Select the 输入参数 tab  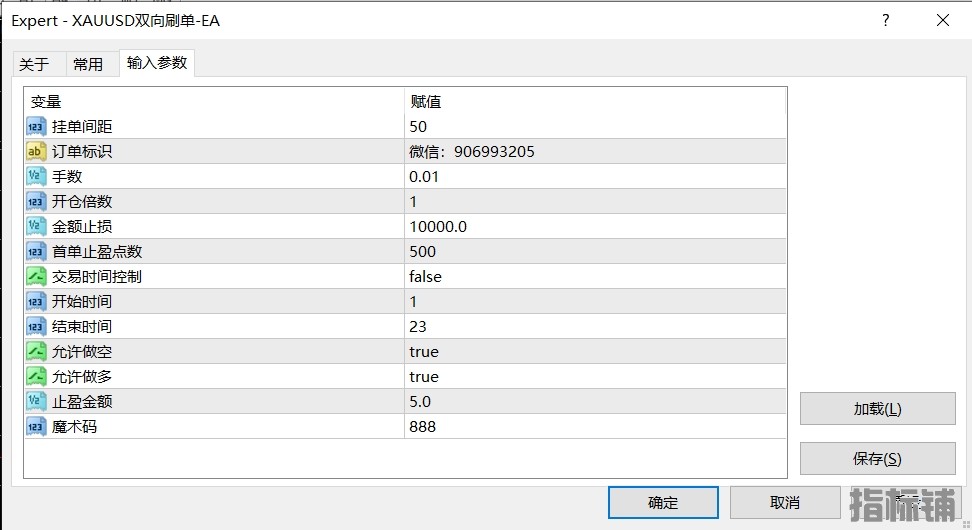157,63
